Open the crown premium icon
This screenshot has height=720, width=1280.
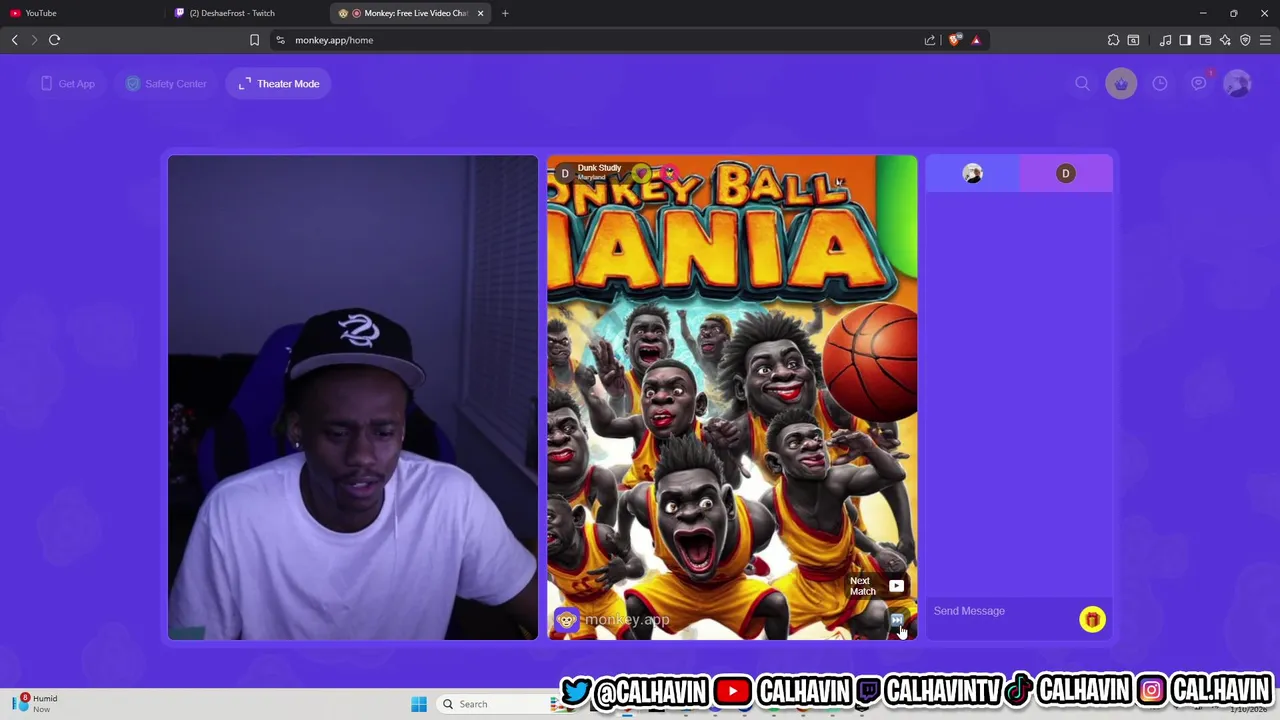click(1121, 84)
